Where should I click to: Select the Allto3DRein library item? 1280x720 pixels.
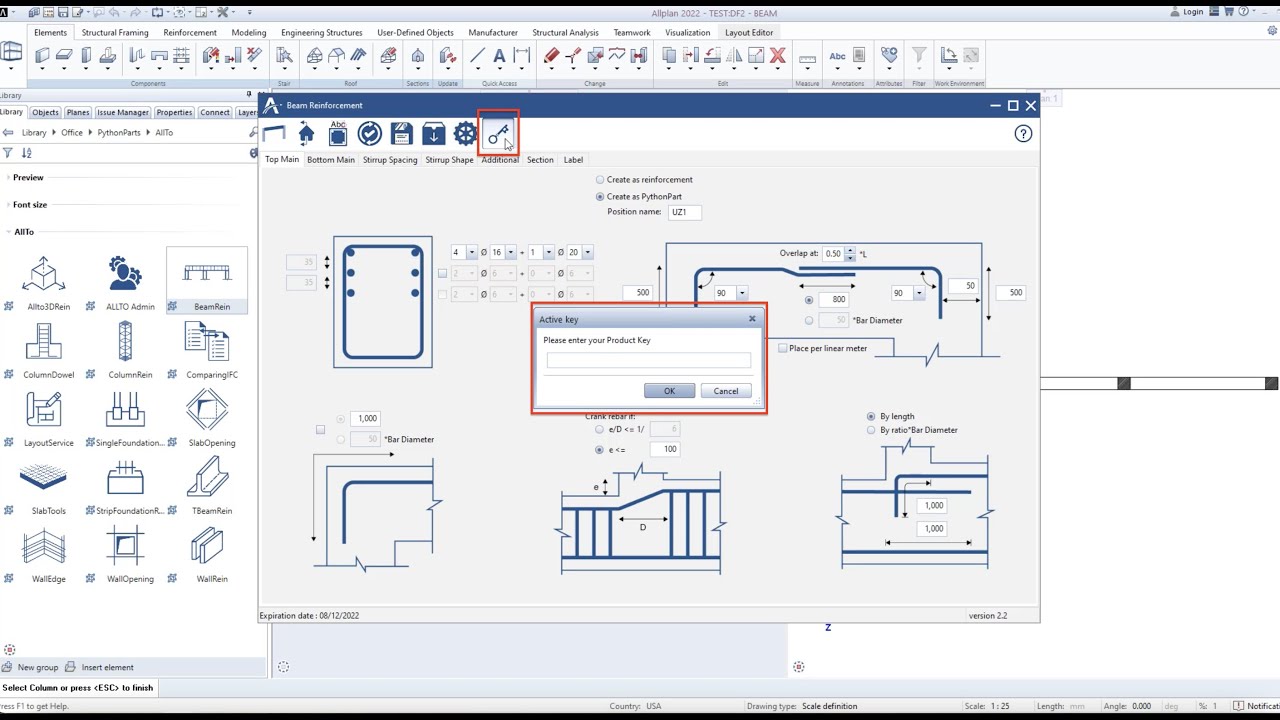(x=44, y=280)
